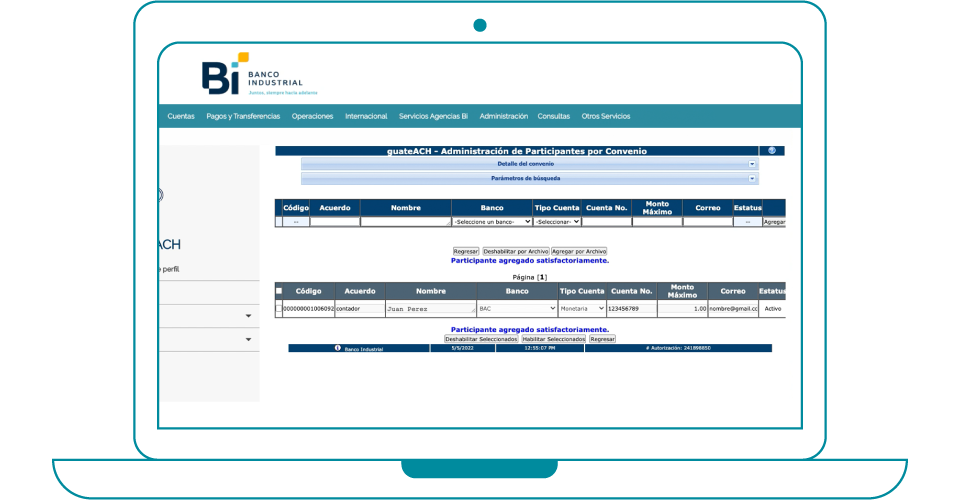960x500 pixels.
Task: Open the Cuentas menu
Action: (x=181, y=116)
